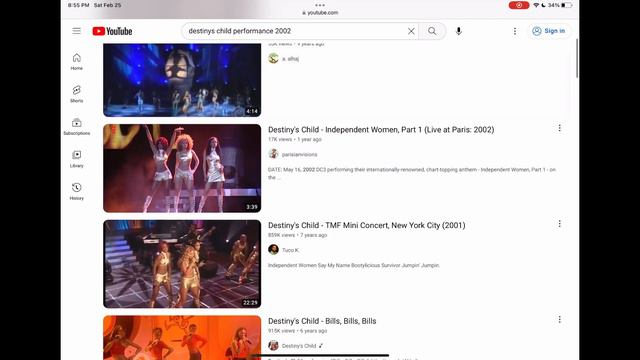Click the parisianvisions channel avatar
Viewport: 640px width, 360px height.
pyautogui.click(x=273, y=154)
